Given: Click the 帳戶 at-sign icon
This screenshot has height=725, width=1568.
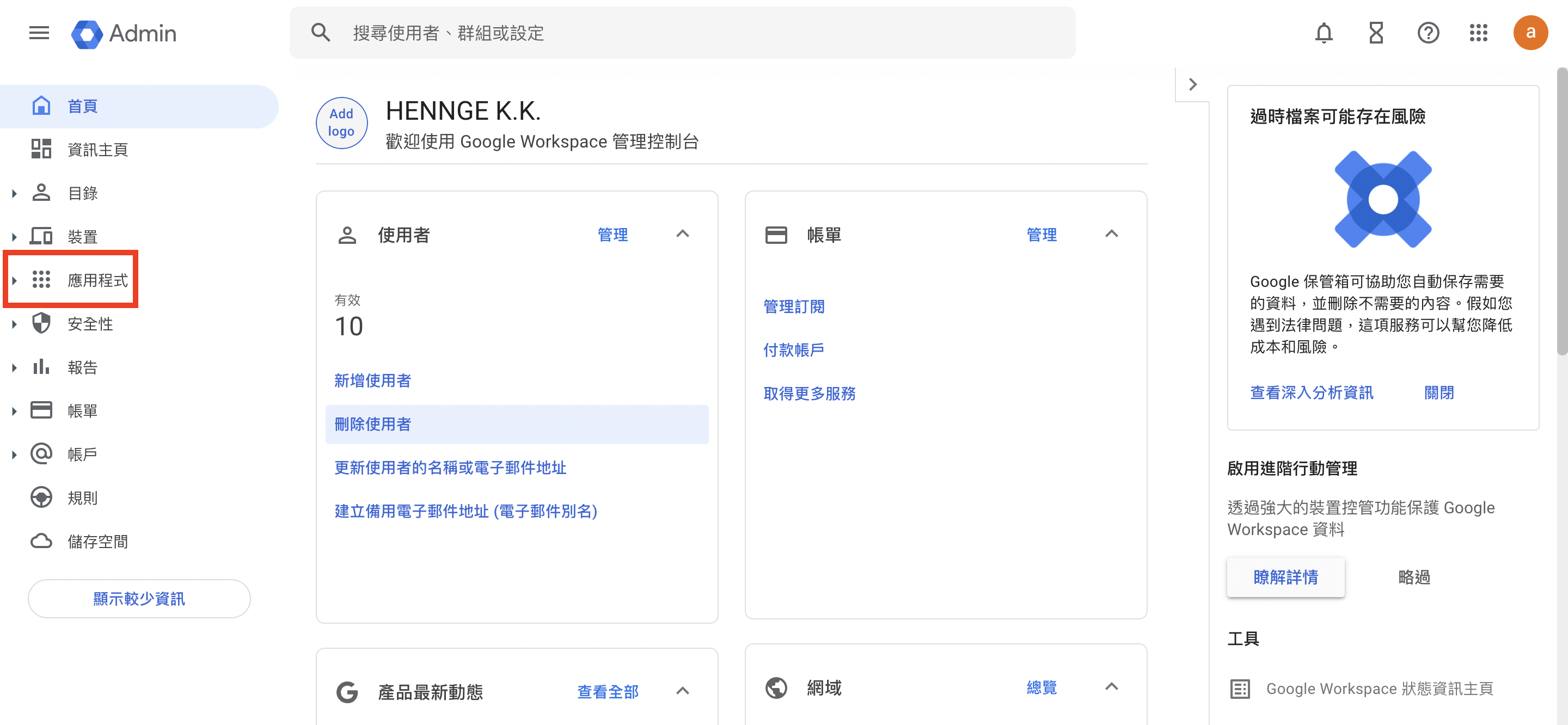Looking at the screenshot, I should coord(41,453).
